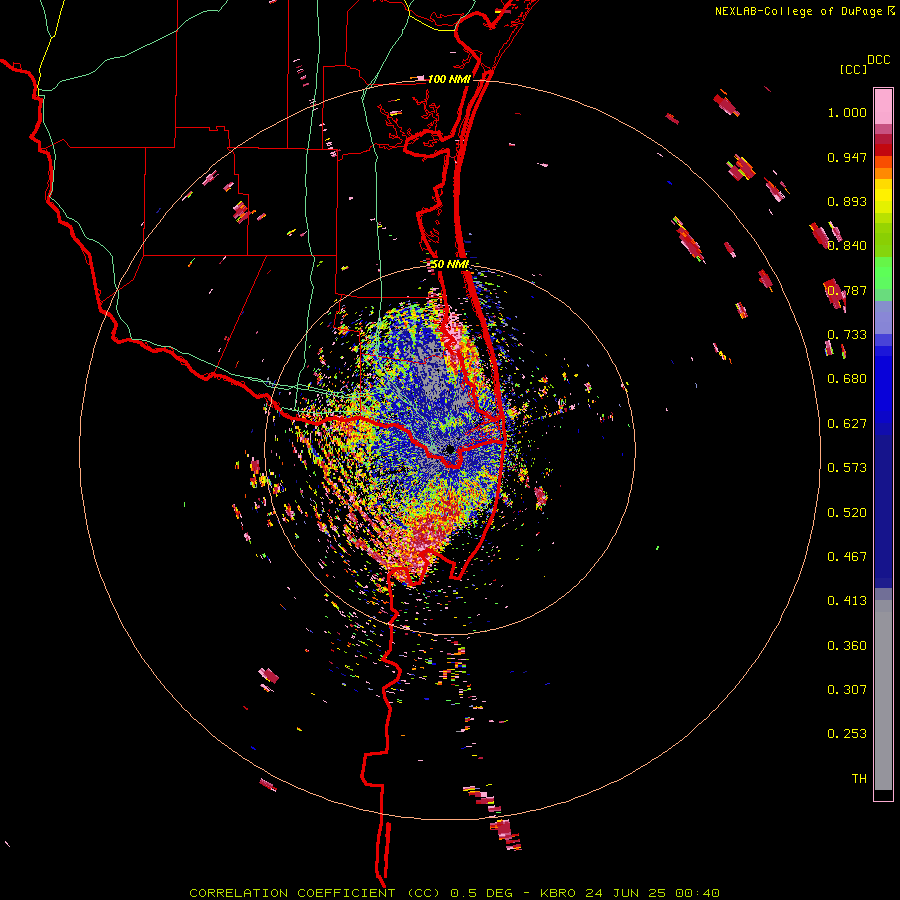
Task: Click the 100 NMI range ring label
Action: [x=449, y=79]
